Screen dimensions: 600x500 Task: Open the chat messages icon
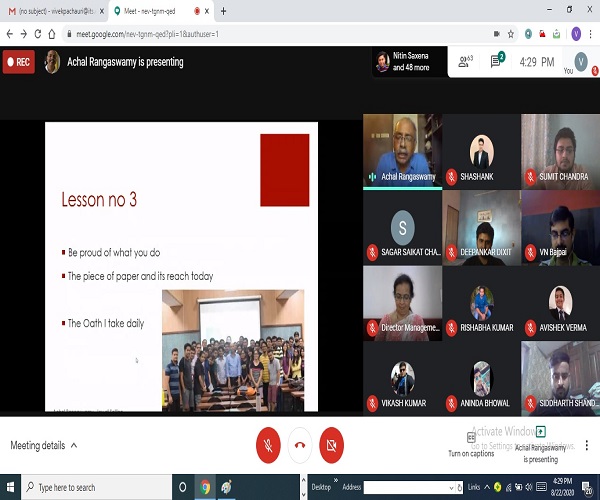(497, 60)
